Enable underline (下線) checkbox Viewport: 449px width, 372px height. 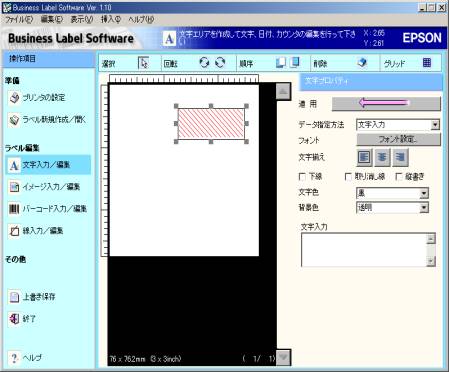pos(302,176)
